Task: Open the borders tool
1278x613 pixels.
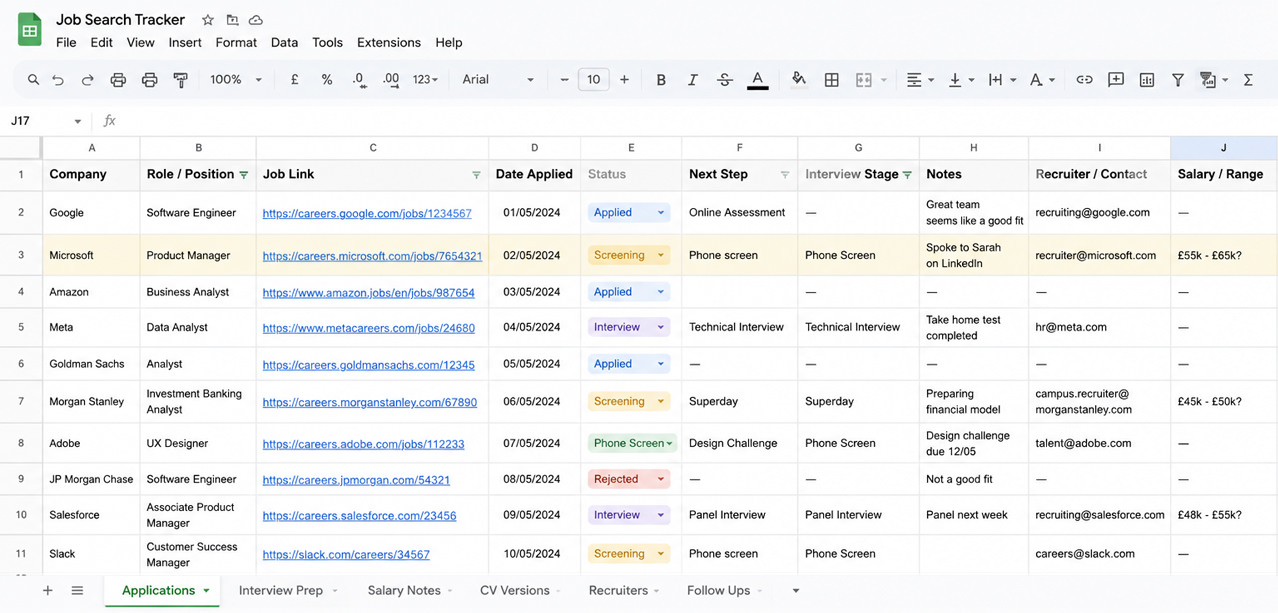Action: coord(831,80)
